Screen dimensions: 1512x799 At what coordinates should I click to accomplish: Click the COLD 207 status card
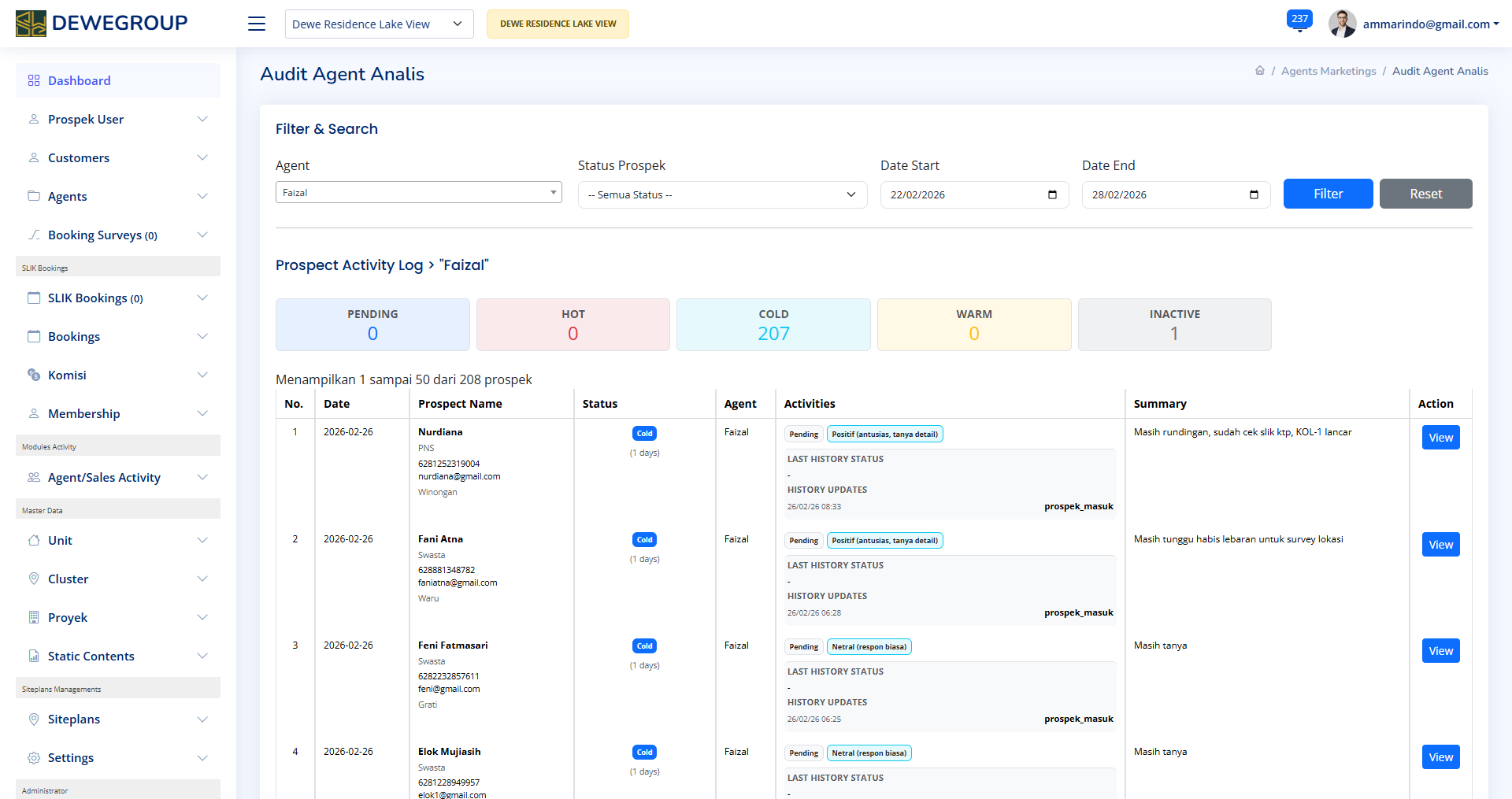pyautogui.click(x=773, y=324)
